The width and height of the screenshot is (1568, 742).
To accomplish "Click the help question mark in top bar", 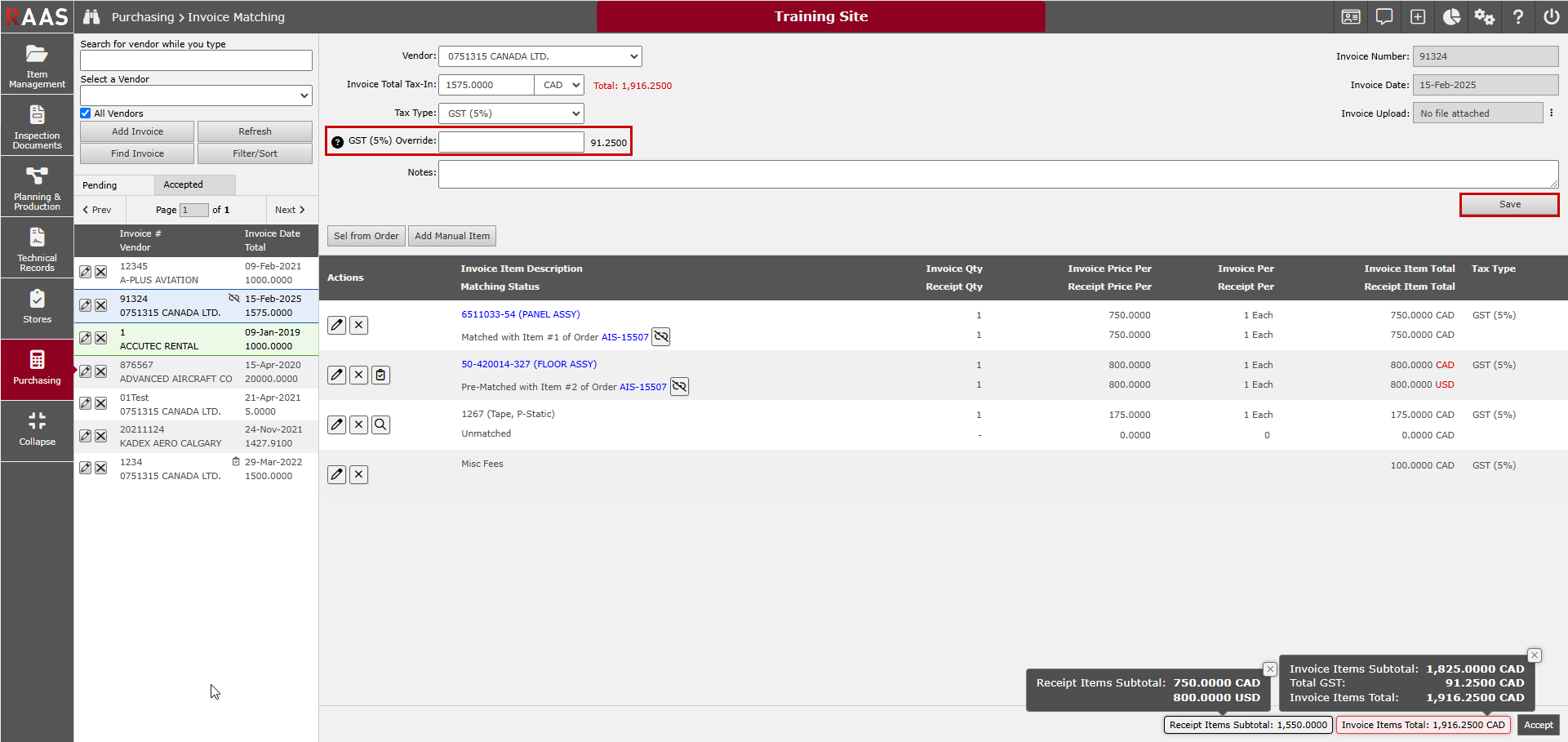I will [x=1517, y=17].
